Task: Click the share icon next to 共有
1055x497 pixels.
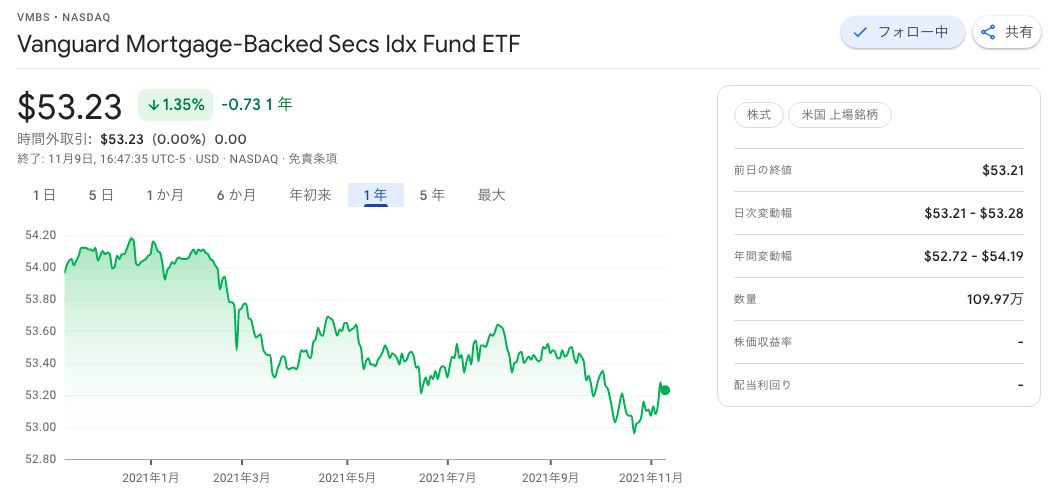Action: point(988,32)
